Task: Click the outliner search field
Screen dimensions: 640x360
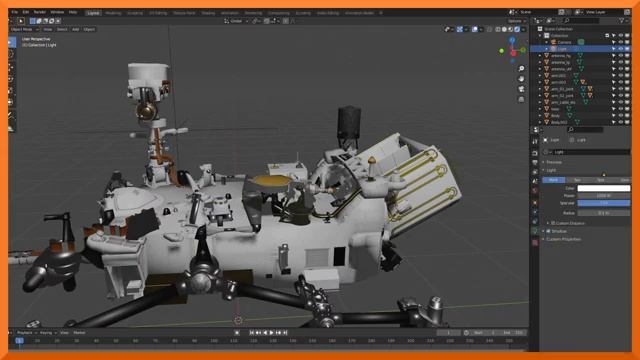Action: [581, 20]
